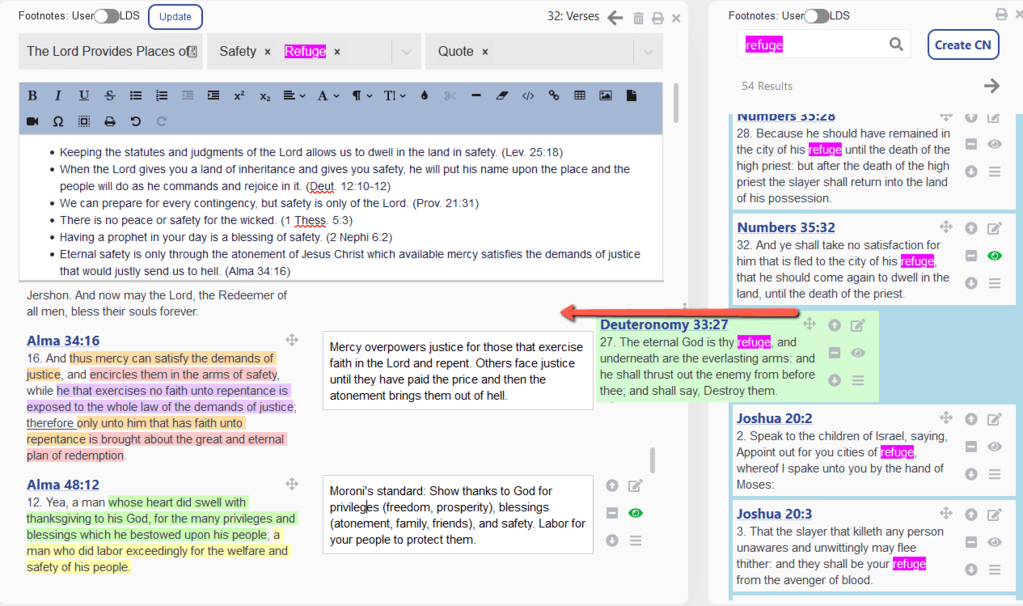
Task: Pick text background color droplet
Action: [x=424, y=96]
